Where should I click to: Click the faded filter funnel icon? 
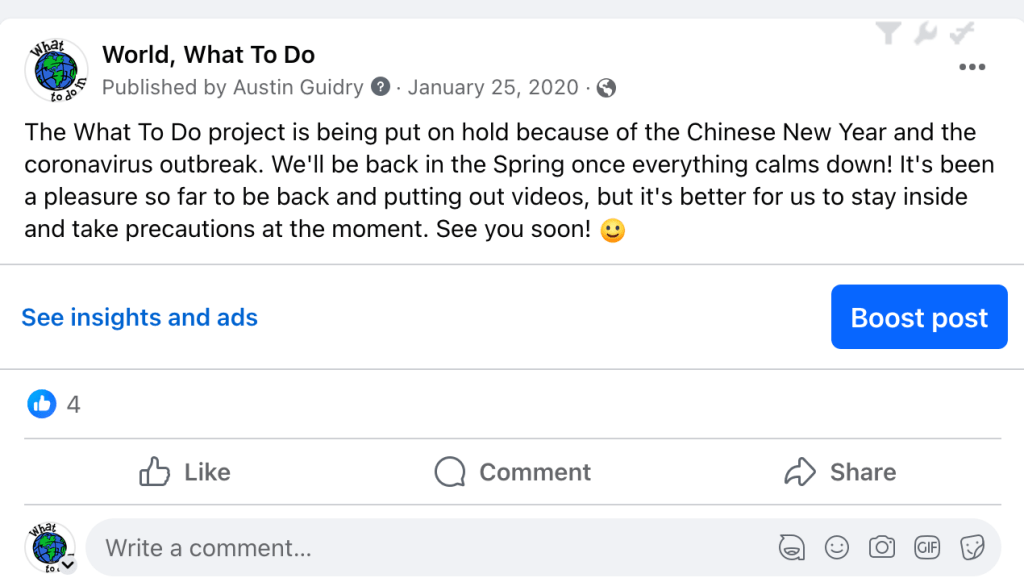tap(888, 35)
